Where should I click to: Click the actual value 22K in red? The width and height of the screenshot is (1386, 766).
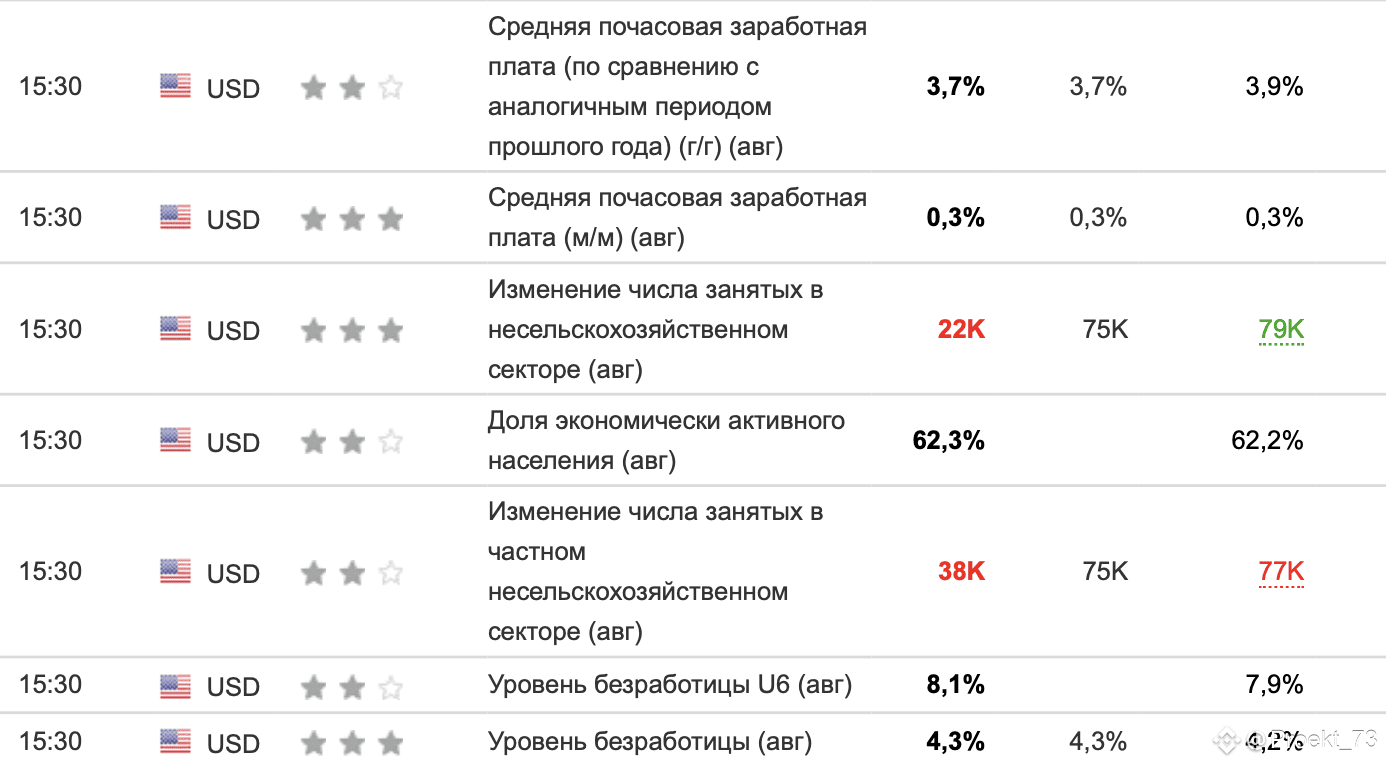click(961, 329)
